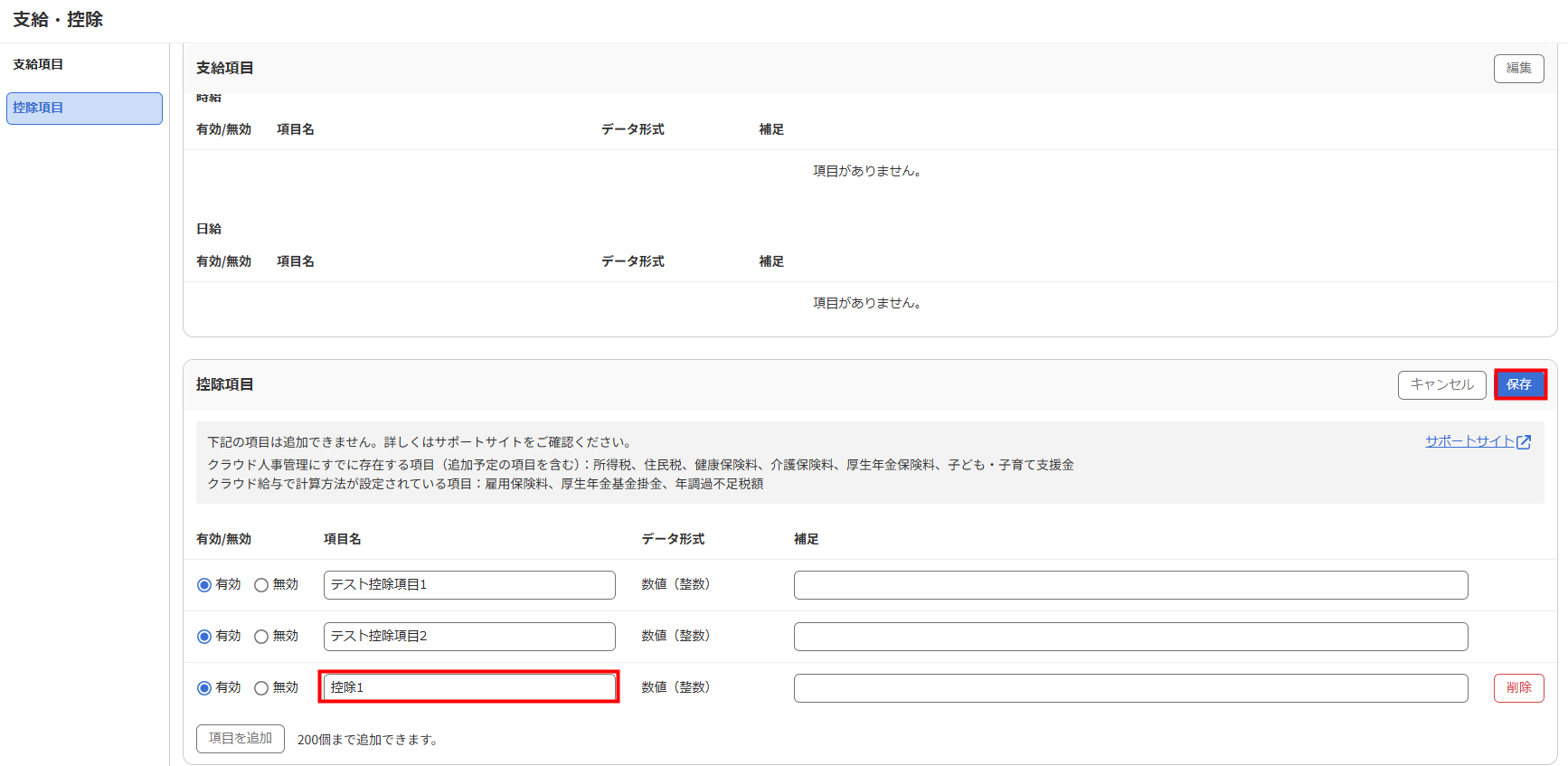Click the 支給項目 panel heading
Image resolution: width=1568 pixels, height=766 pixels.
[x=225, y=68]
